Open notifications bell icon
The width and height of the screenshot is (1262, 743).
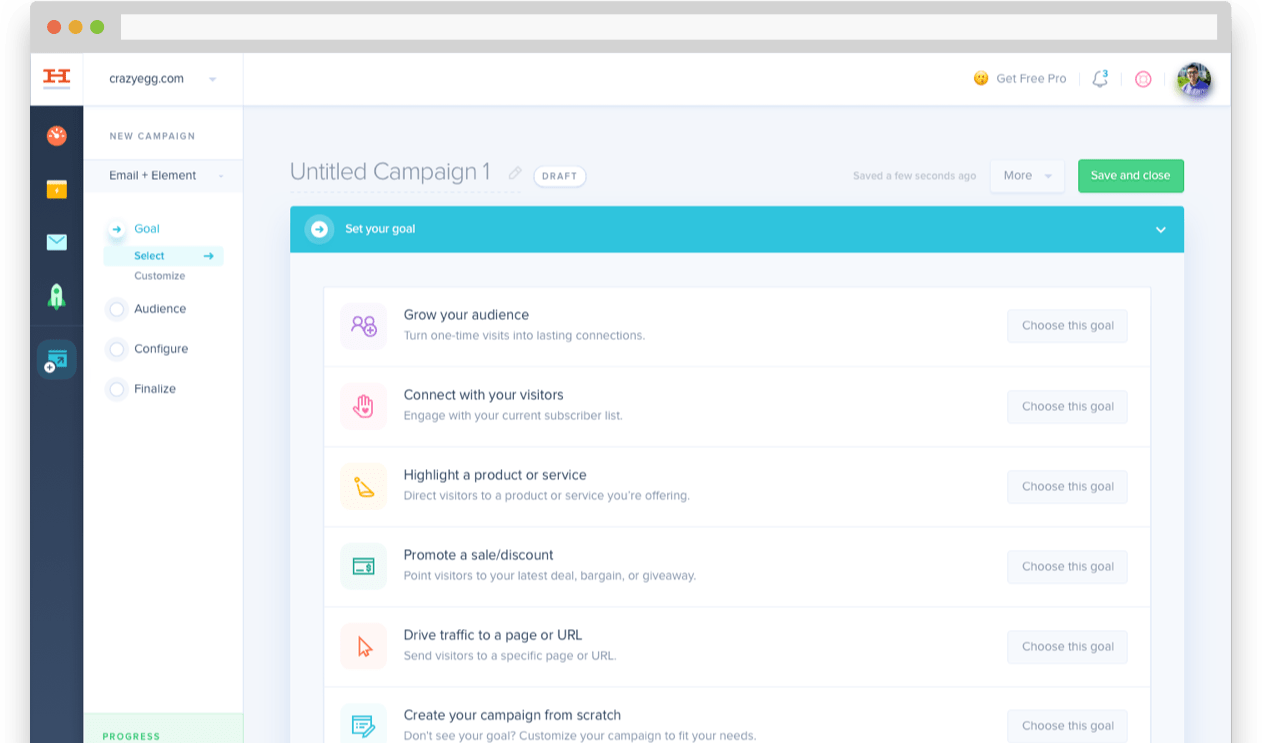pyautogui.click(x=1100, y=78)
